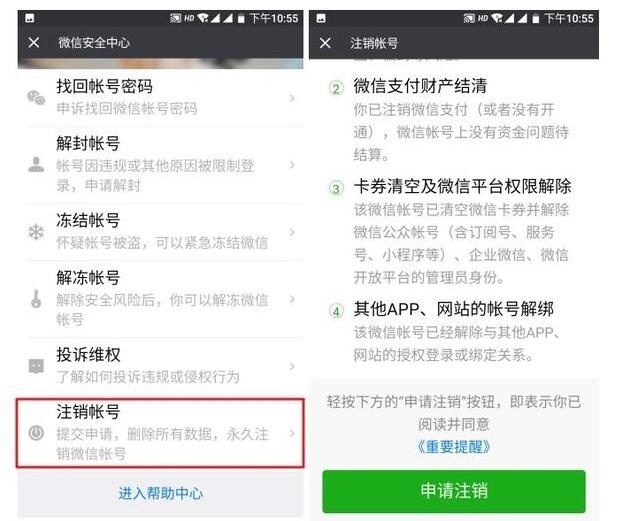Expand the 解封帐号 row chevron
Viewport: 627px width, 521px height.
tap(292, 164)
